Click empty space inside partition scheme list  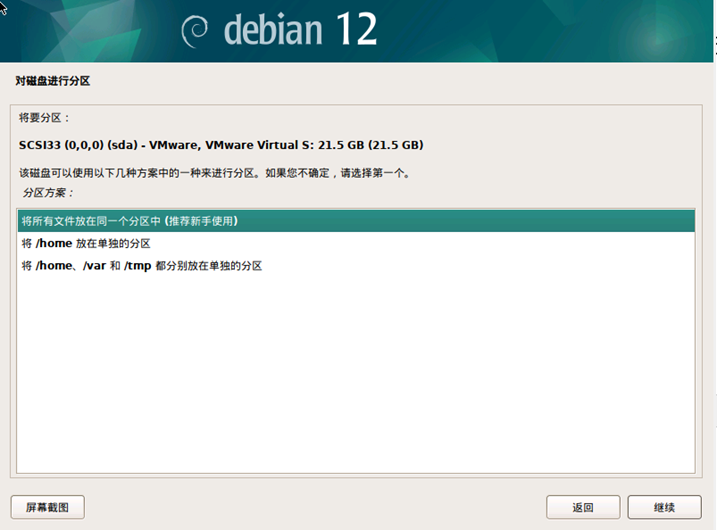click(x=355, y=380)
